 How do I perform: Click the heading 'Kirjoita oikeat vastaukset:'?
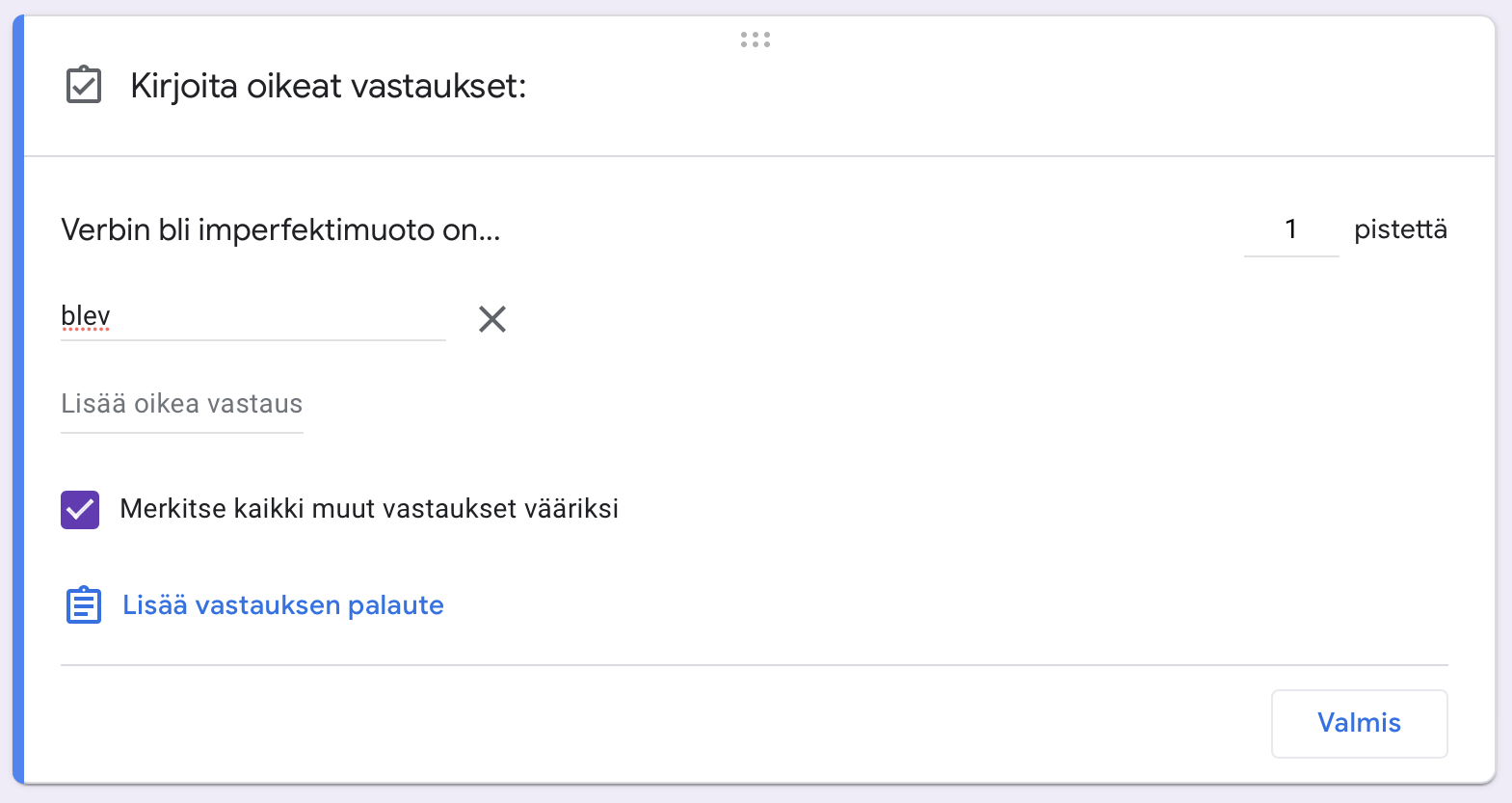328,86
